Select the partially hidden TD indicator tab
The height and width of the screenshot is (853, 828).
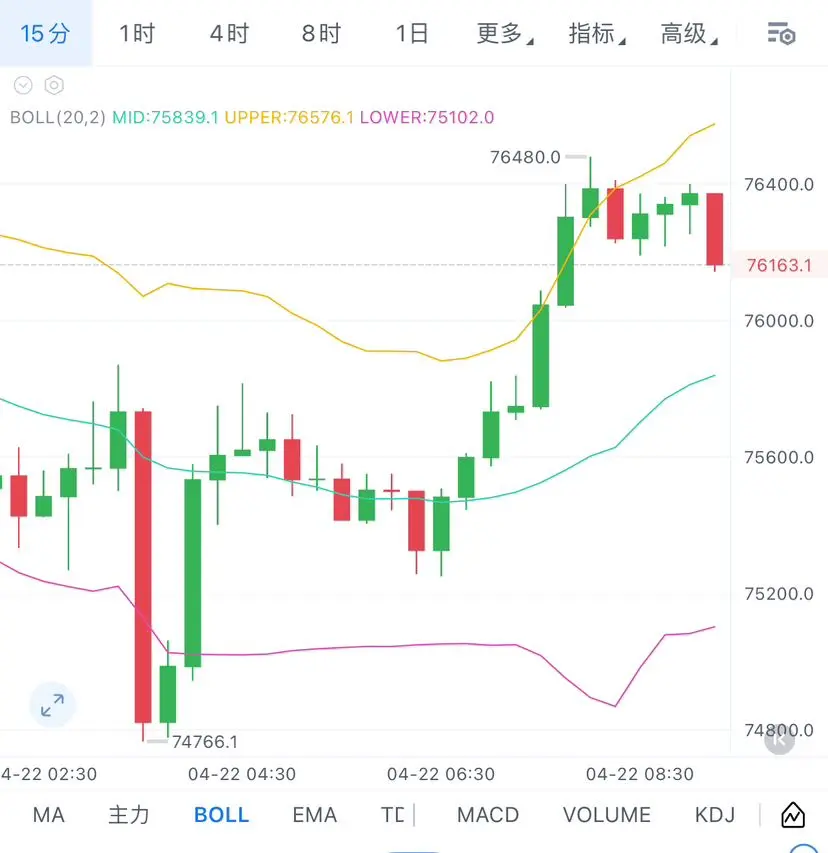point(392,815)
